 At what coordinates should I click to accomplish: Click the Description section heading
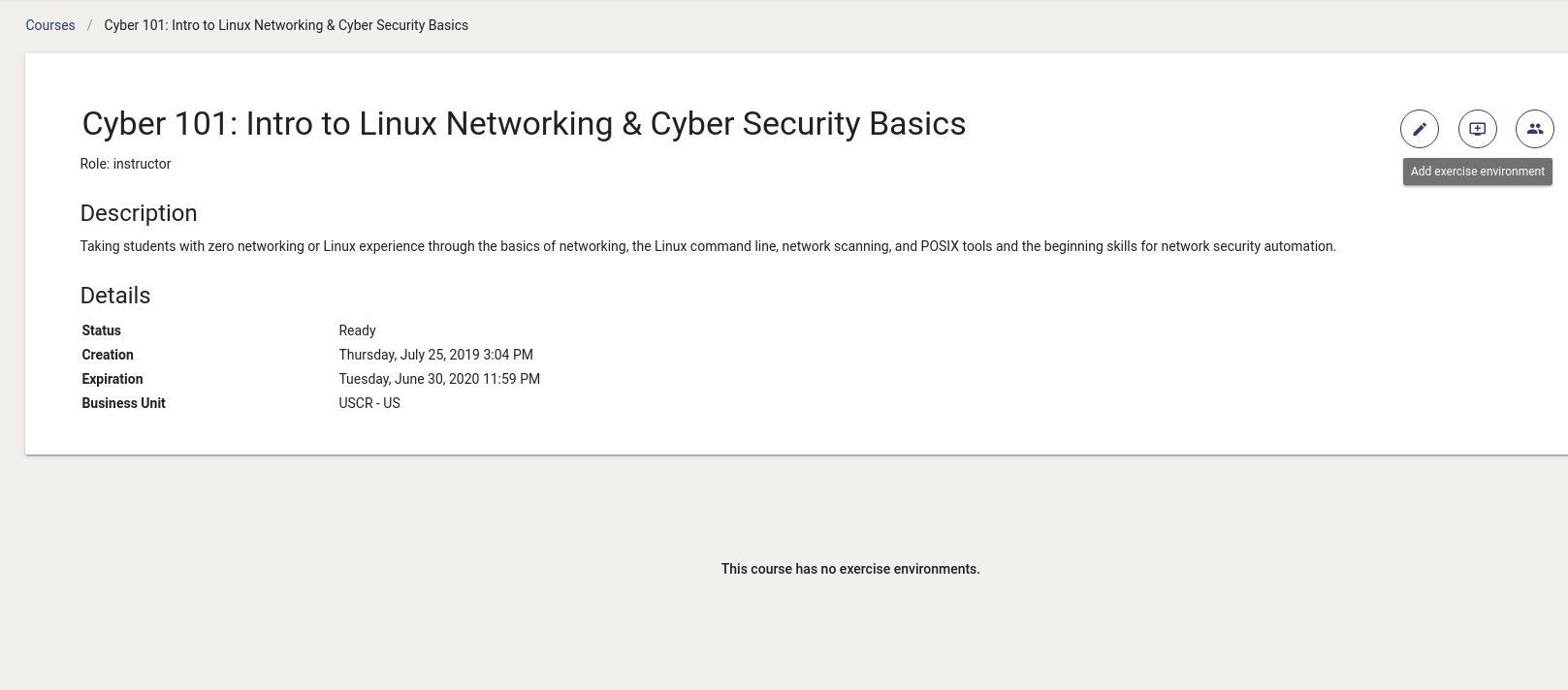pos(139,213)
